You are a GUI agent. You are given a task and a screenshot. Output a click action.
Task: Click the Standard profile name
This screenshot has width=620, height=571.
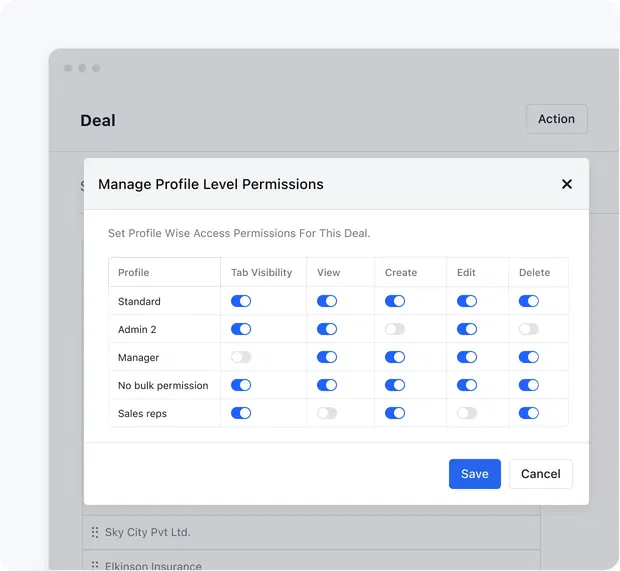click(139, 301)
